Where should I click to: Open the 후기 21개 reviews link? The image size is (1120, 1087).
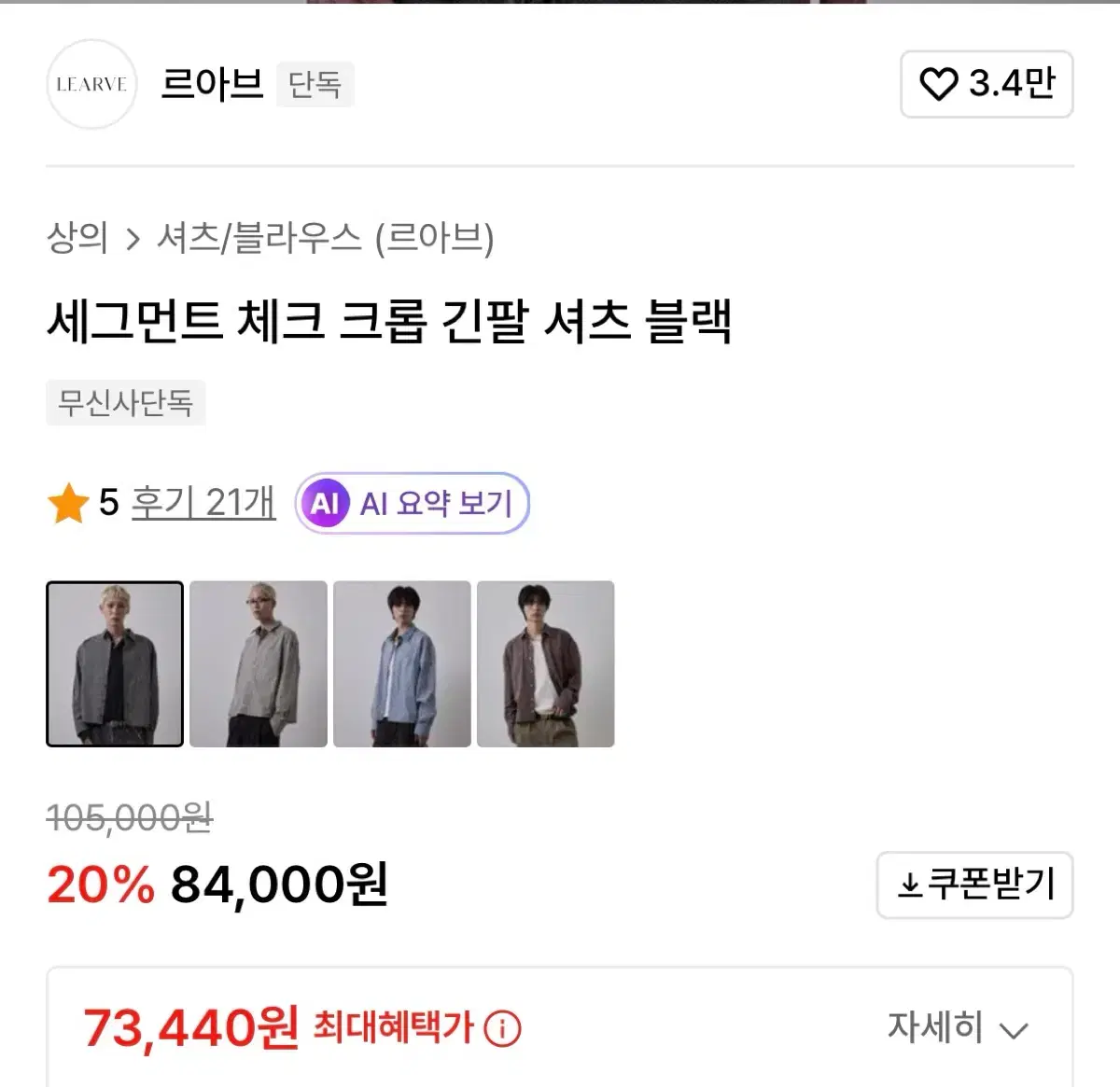click(x=203, y=503)
